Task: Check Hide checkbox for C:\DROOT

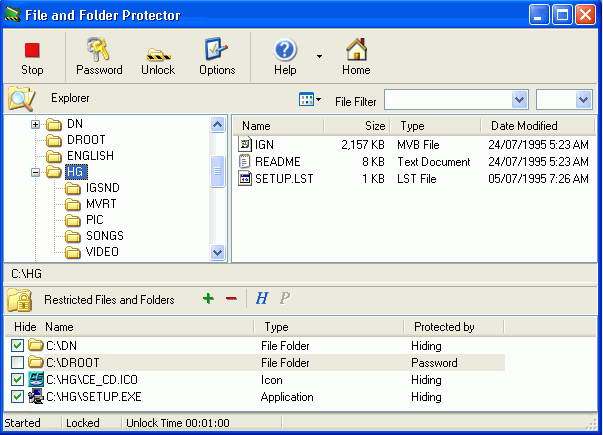Action: point(18,363)
